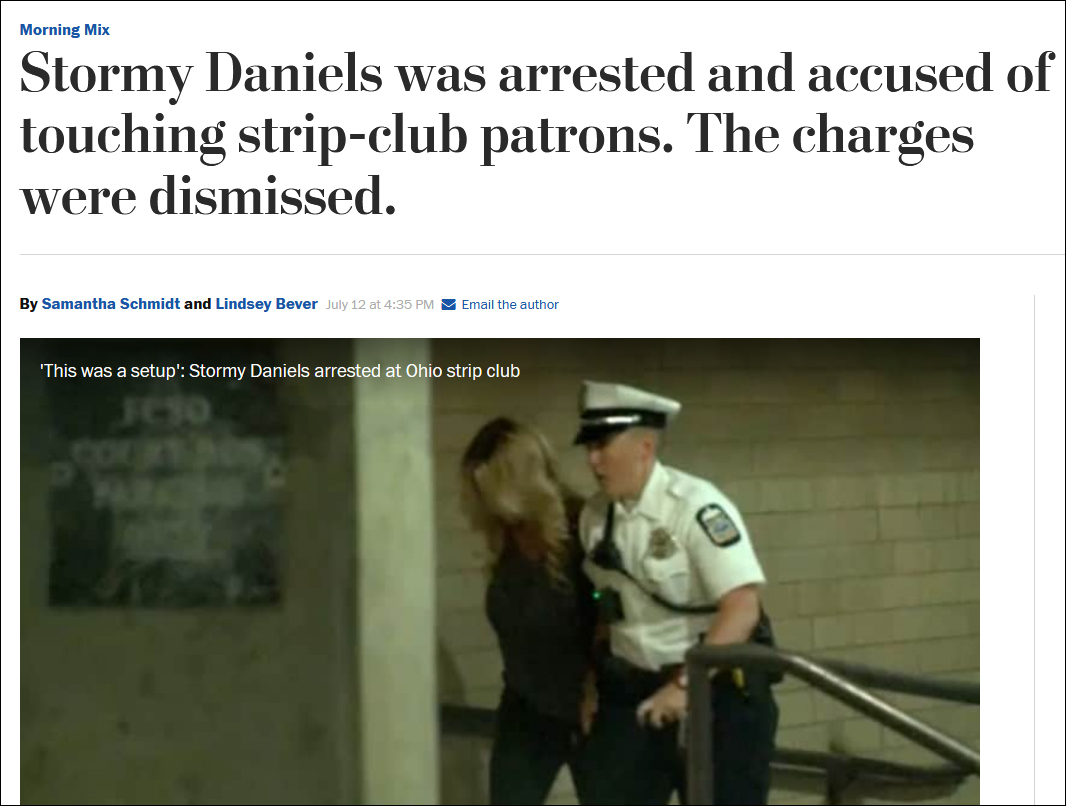
Task: Click the 'This was a setup' video caption
Action: 280,371
